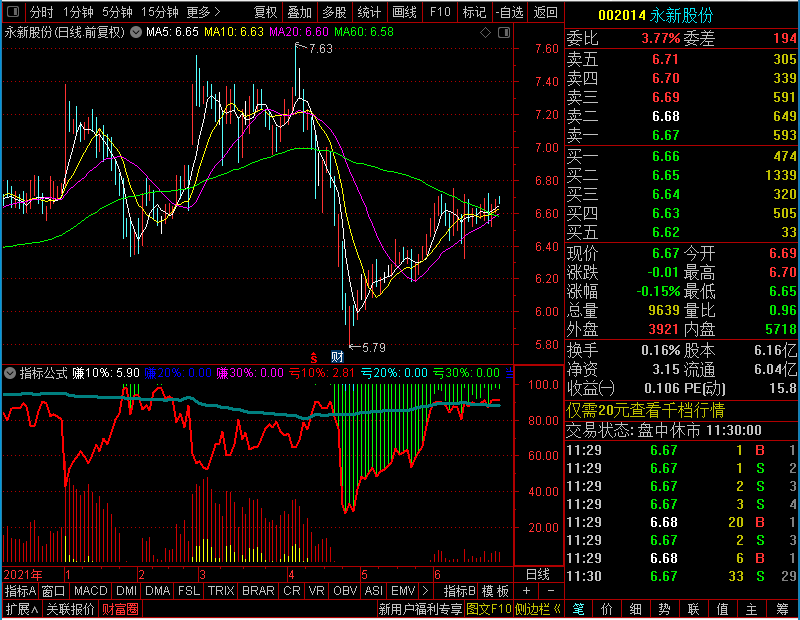Zoom in chart with the + button

click(x=527, y=591)
